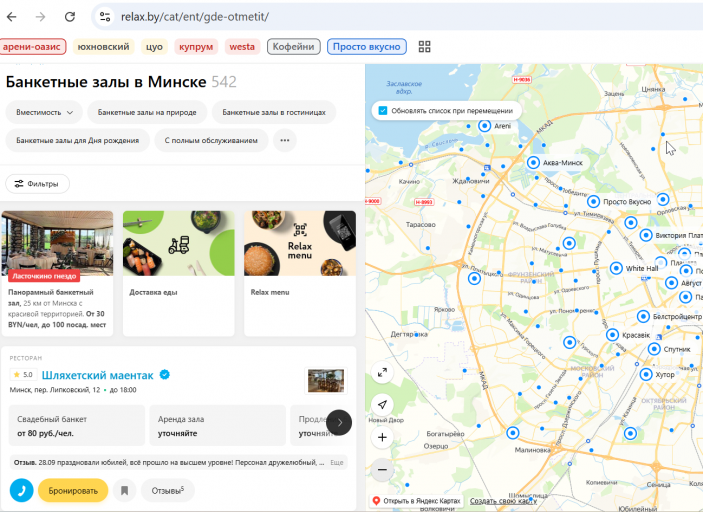This screenshot has height=512, width=703.
Task: Open Открыть в Яндекс Картах link
Action: (417, 501)
